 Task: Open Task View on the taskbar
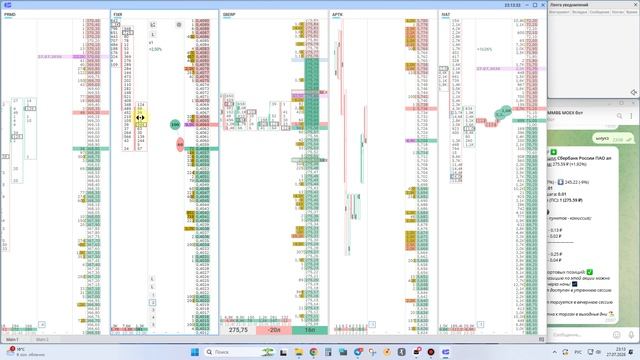click(283, 352)
